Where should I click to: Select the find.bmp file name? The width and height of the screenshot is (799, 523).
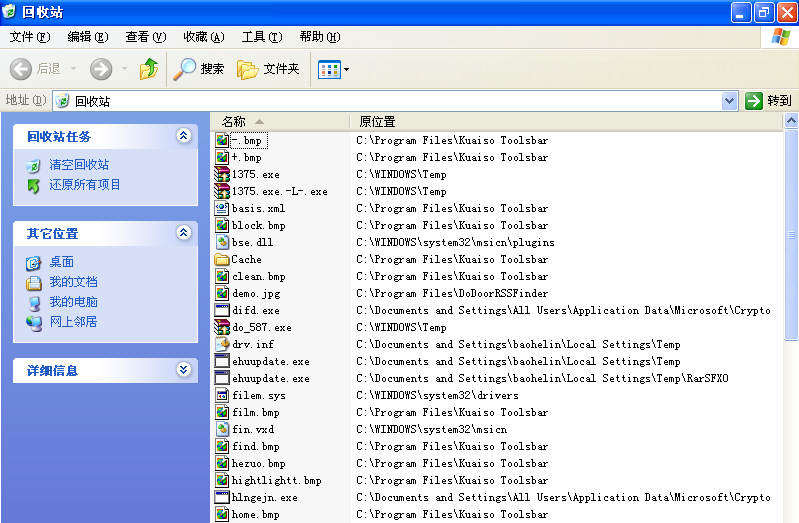coord(256,447)
